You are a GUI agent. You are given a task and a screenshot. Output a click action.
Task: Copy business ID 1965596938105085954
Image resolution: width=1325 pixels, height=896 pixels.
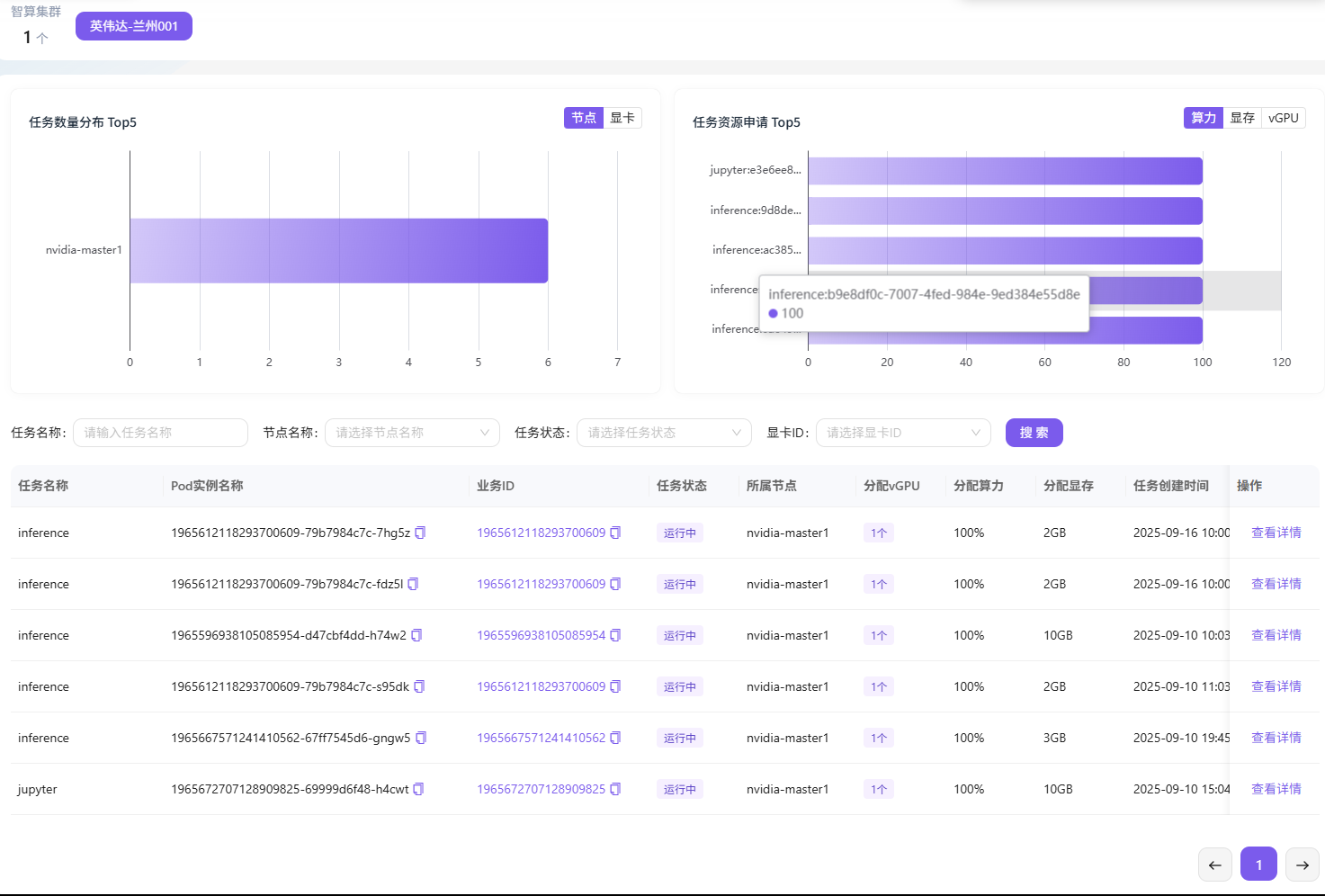pyautogui.click(x=615, y=635)
